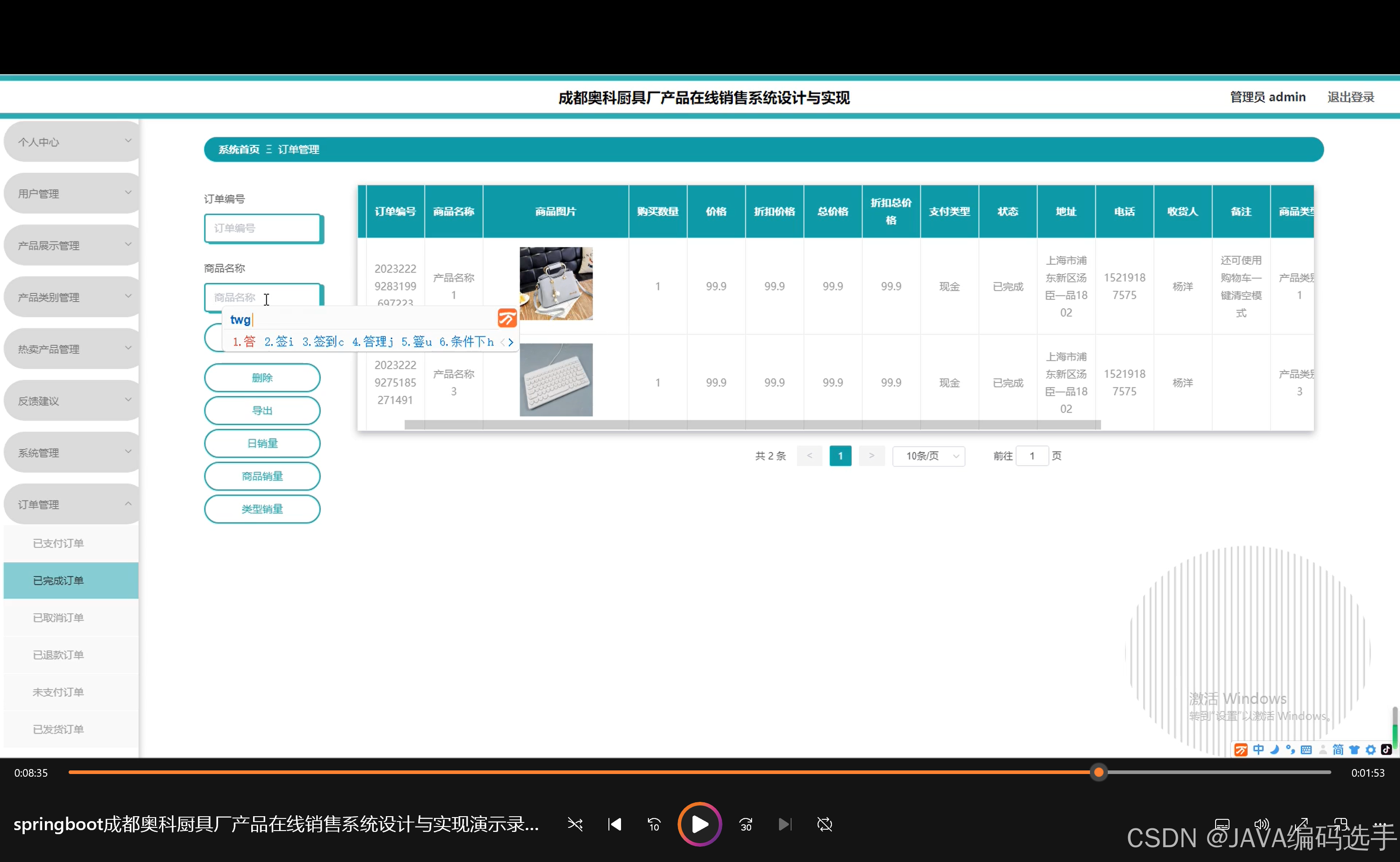This screenshot has width=1400, height=862.
Task: Open the 10条/页 page size dropdown
Action: (x=929, y=456)
